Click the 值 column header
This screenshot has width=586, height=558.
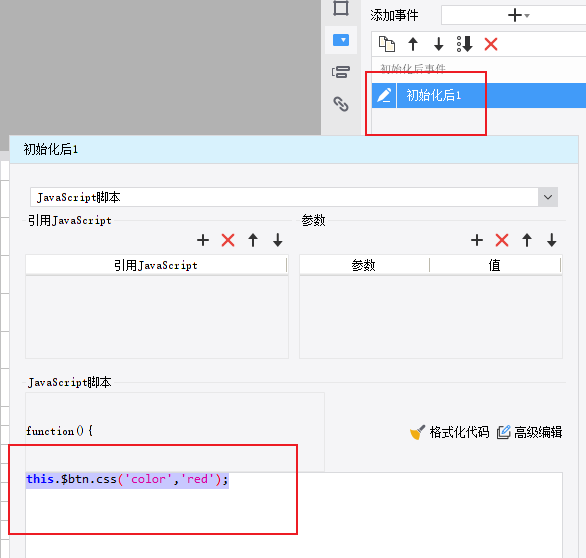[495, 265]
